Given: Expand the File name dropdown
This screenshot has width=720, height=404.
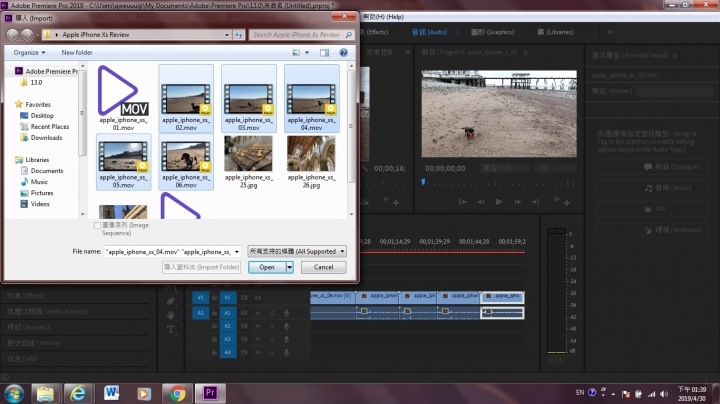Looking at the screenshot, I should (x=237, y=252).
